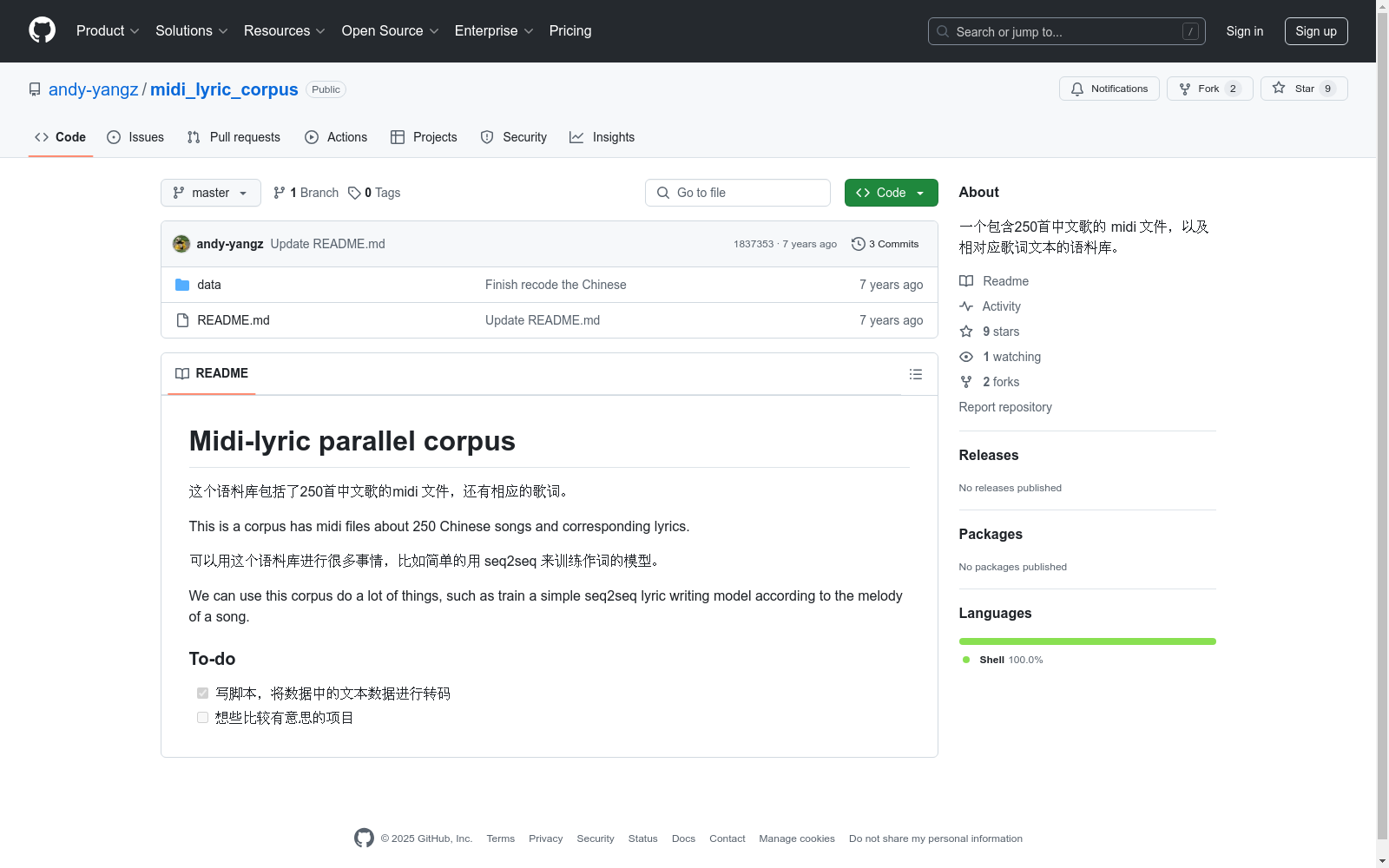Select the README tab
This screenshot has width=1389, height=868.
pyautogui.click(x=212, y=374)
